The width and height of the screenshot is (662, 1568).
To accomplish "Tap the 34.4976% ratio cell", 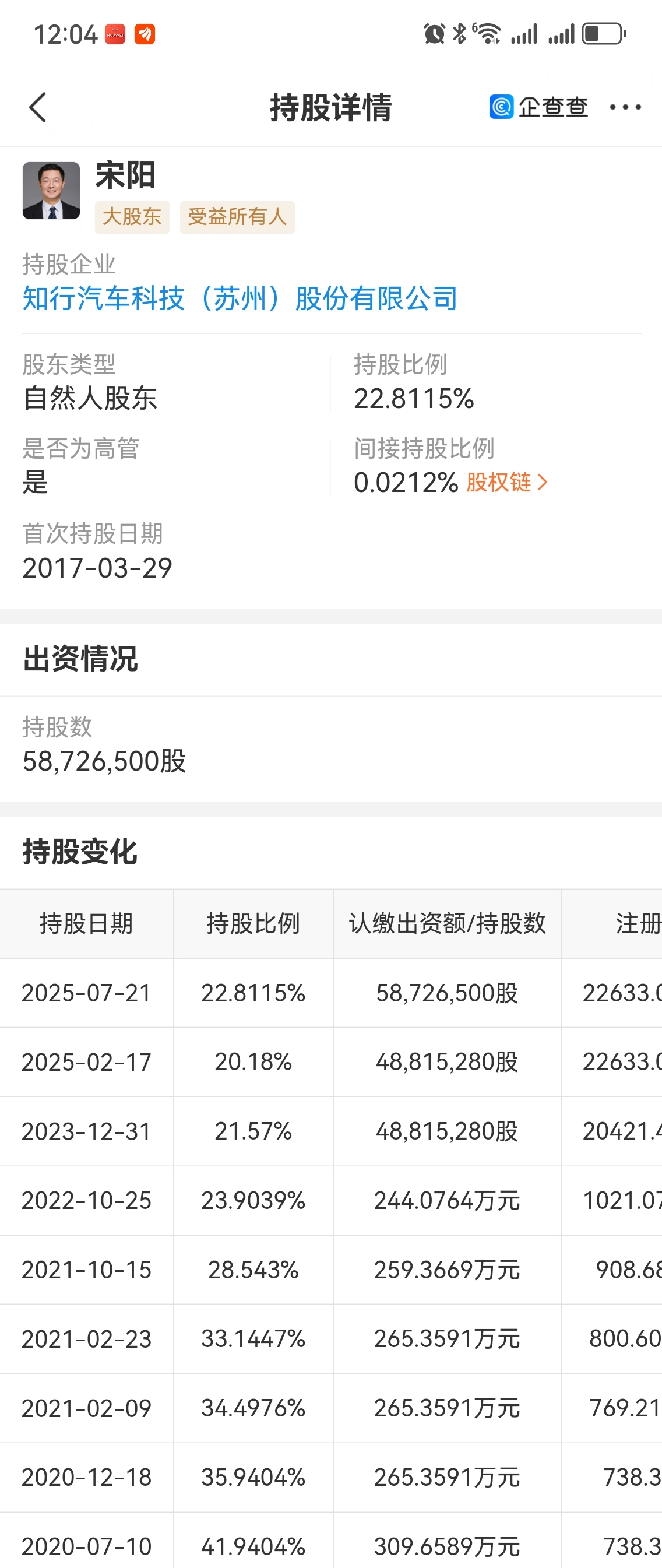I will (x=253, y=1408).
